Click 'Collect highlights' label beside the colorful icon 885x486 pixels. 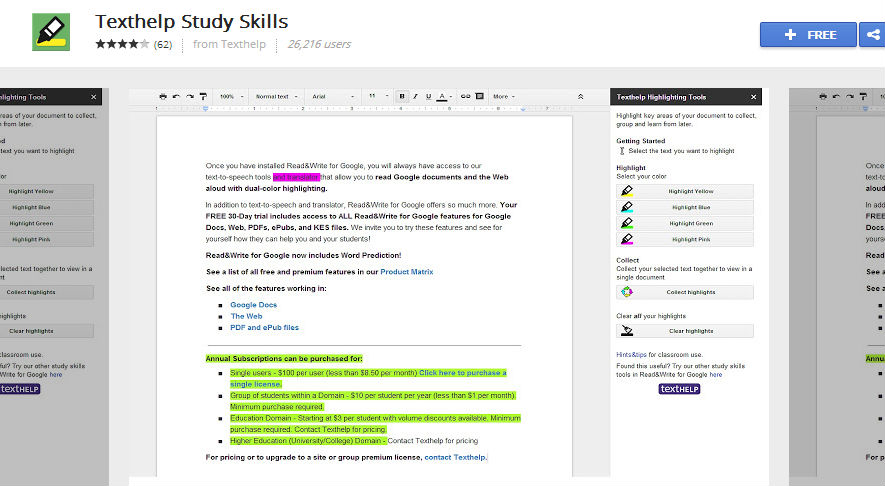pos(691,292)
